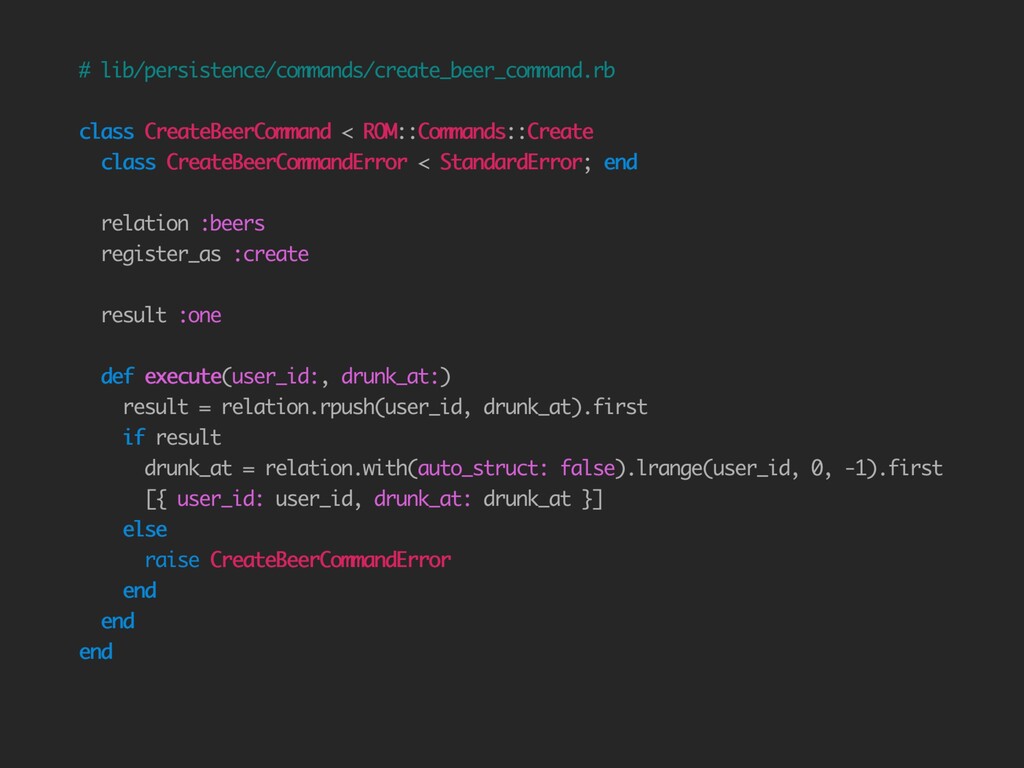Click the hash line starting with '[{ user_id:'
1024x768 pixels.
(374, 499)
